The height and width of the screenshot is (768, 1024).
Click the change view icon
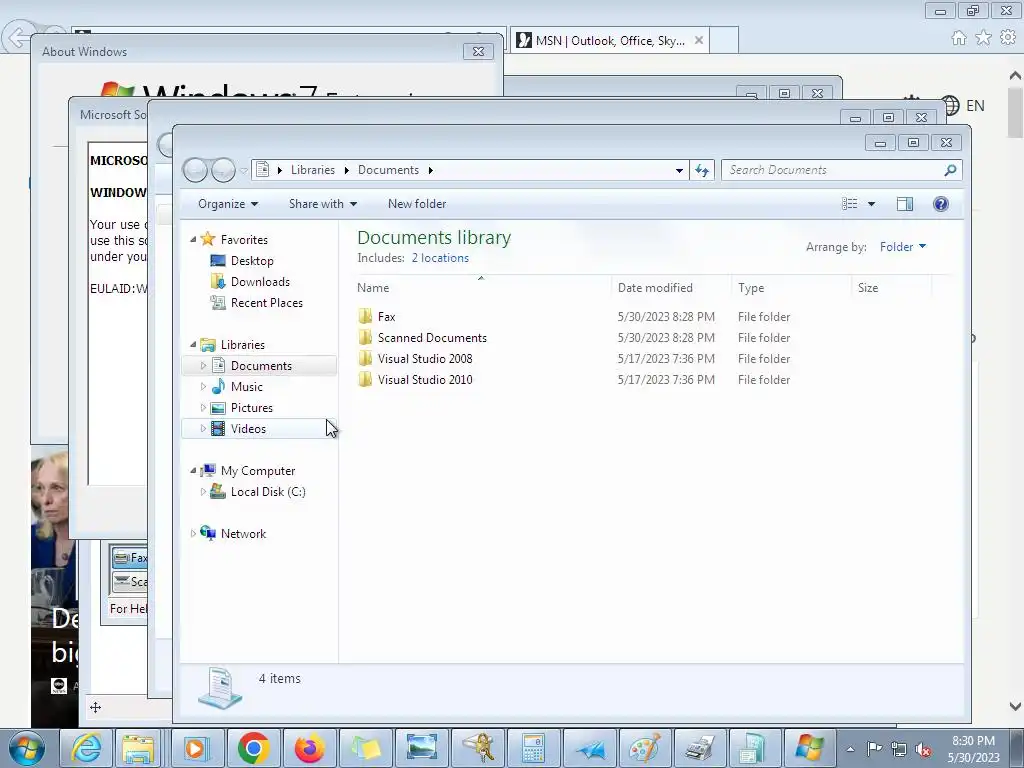click(849, 204)
